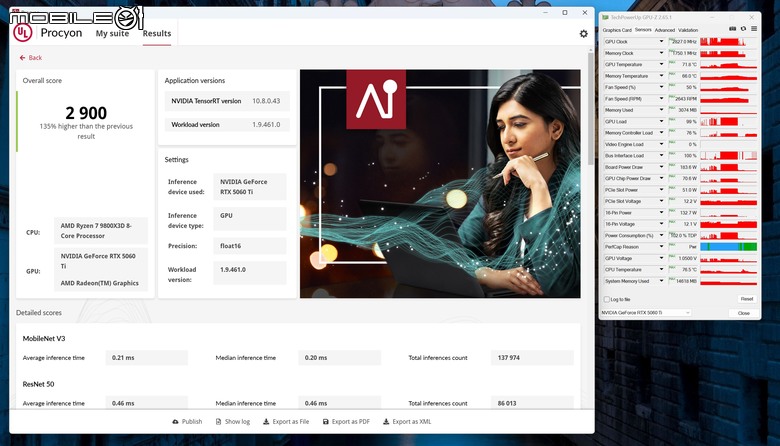The image size is (780, 446).
Task: Expand the Memory Clock sensor dropdown
Action: [x=661, y=53]
